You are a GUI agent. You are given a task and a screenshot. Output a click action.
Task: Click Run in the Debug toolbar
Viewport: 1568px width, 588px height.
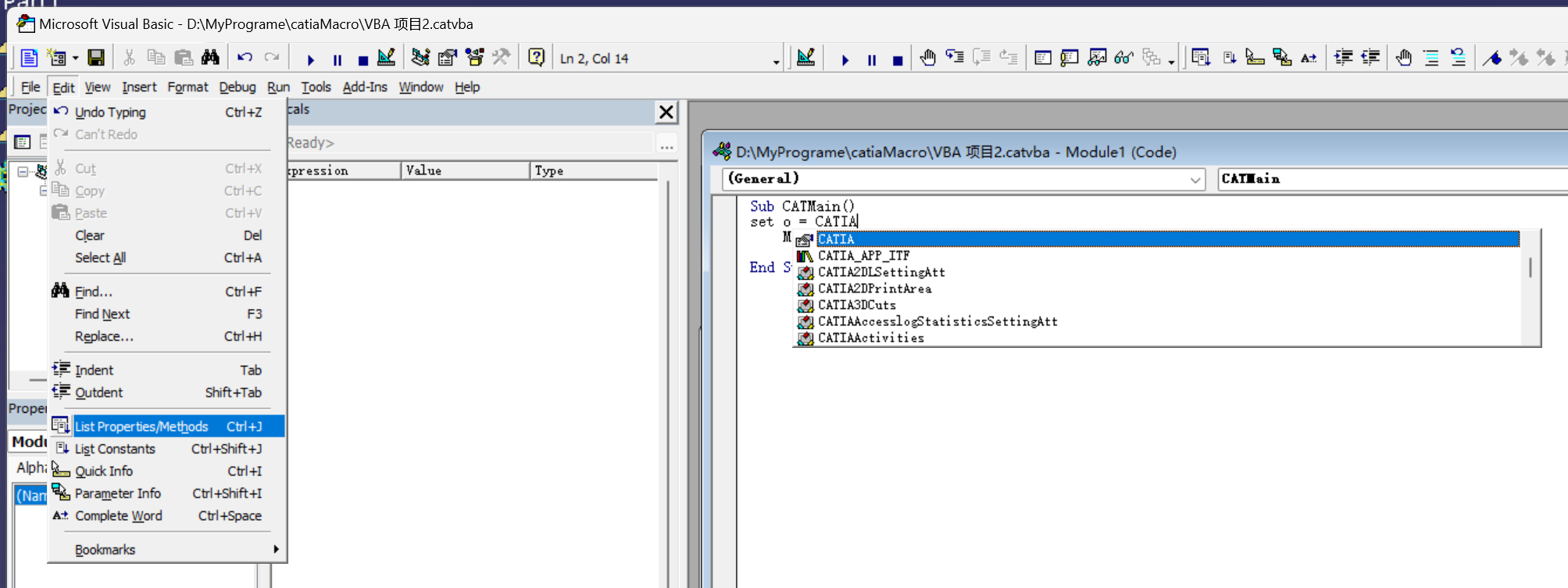(845, 59)
